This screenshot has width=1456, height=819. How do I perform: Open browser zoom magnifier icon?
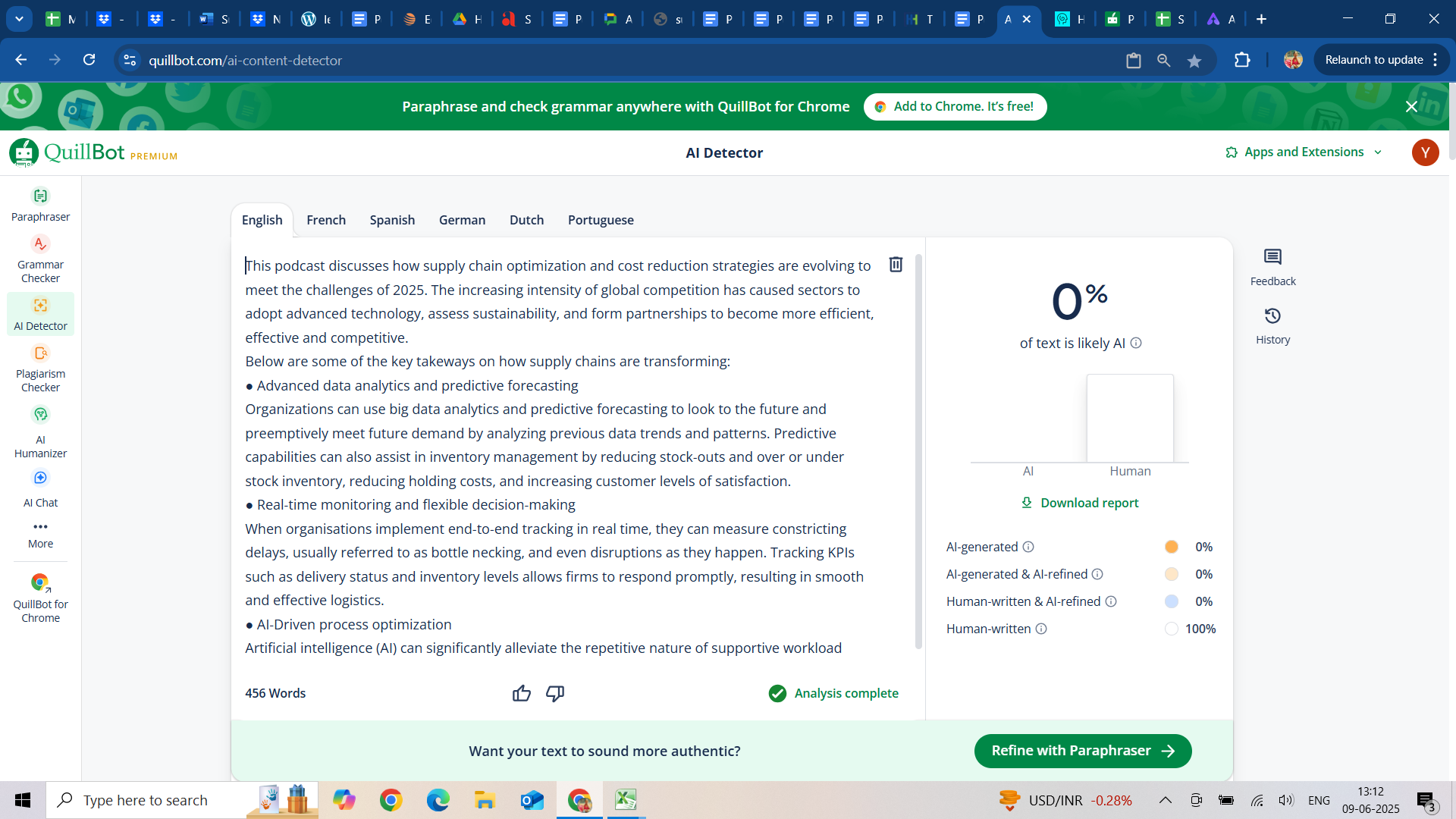coord(1163,61)
